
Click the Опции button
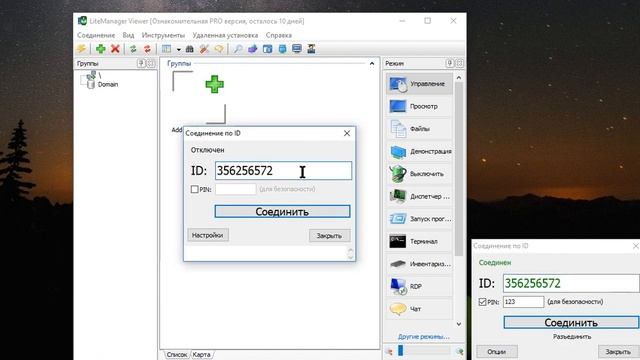[497, 351]
